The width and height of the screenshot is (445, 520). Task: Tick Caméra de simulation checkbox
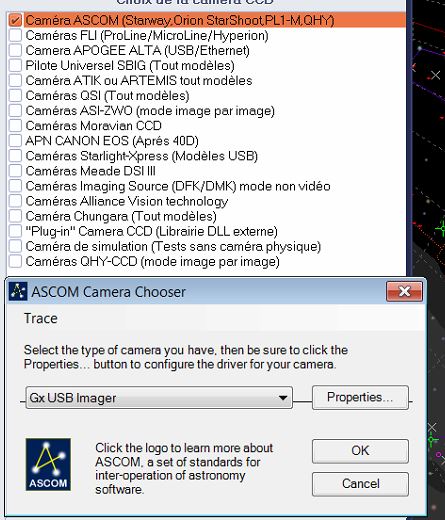(x=15, y=246)
